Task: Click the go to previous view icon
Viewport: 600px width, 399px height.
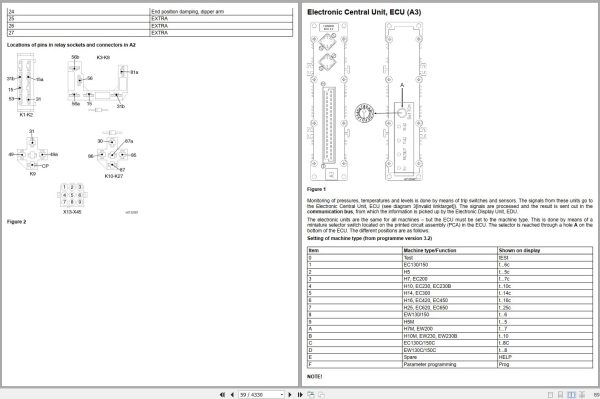Action: 311,394
